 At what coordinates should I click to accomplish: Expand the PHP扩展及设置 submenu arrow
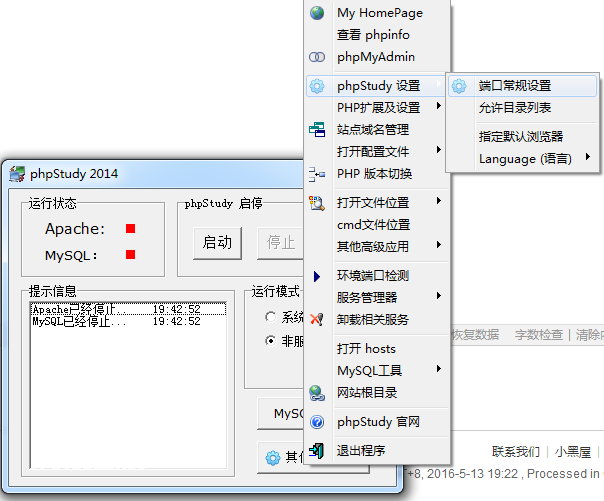pos(439,106)
